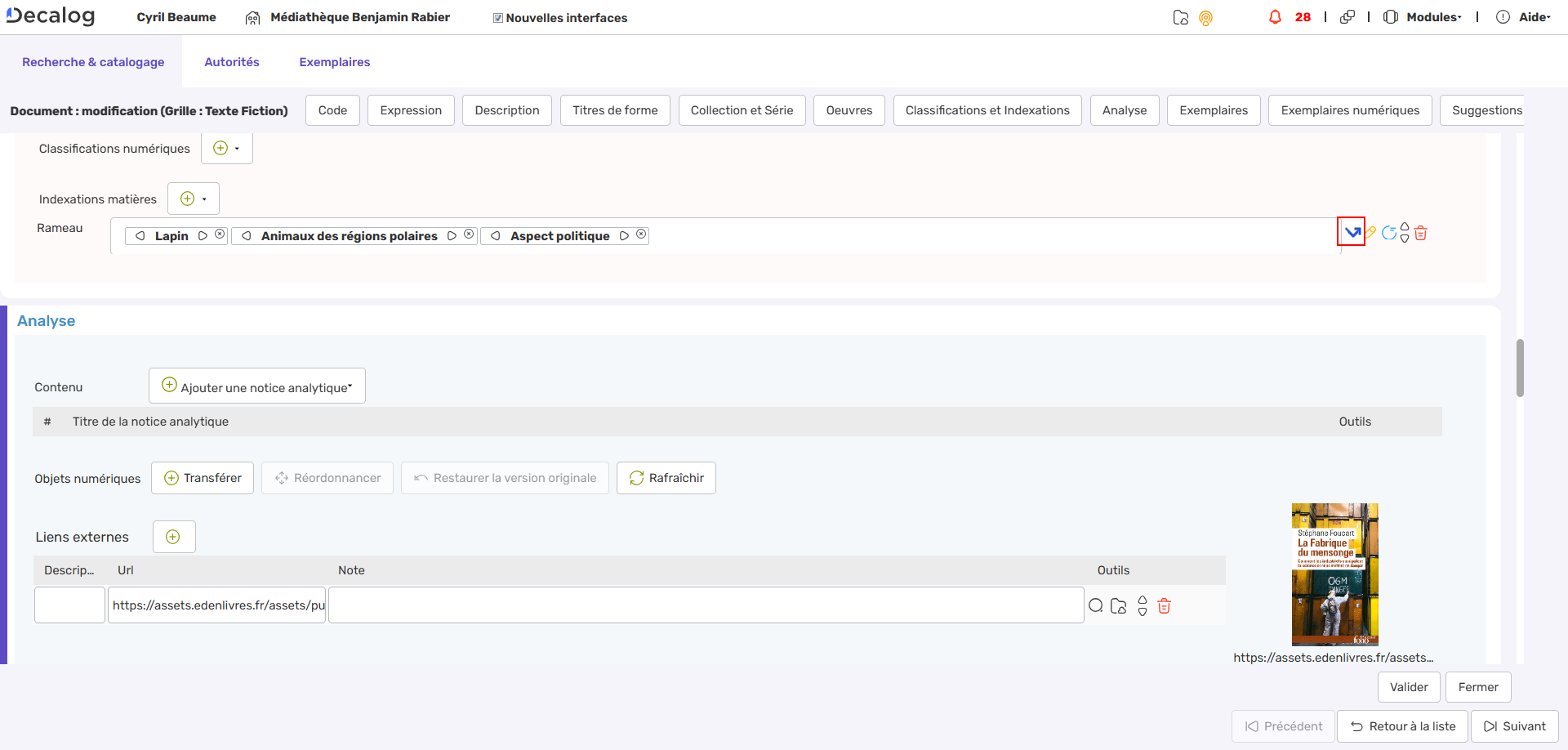Preview the external link with the magnifier icon
The height and width of the screenshot is (750, 1568).
(1096, 605)
